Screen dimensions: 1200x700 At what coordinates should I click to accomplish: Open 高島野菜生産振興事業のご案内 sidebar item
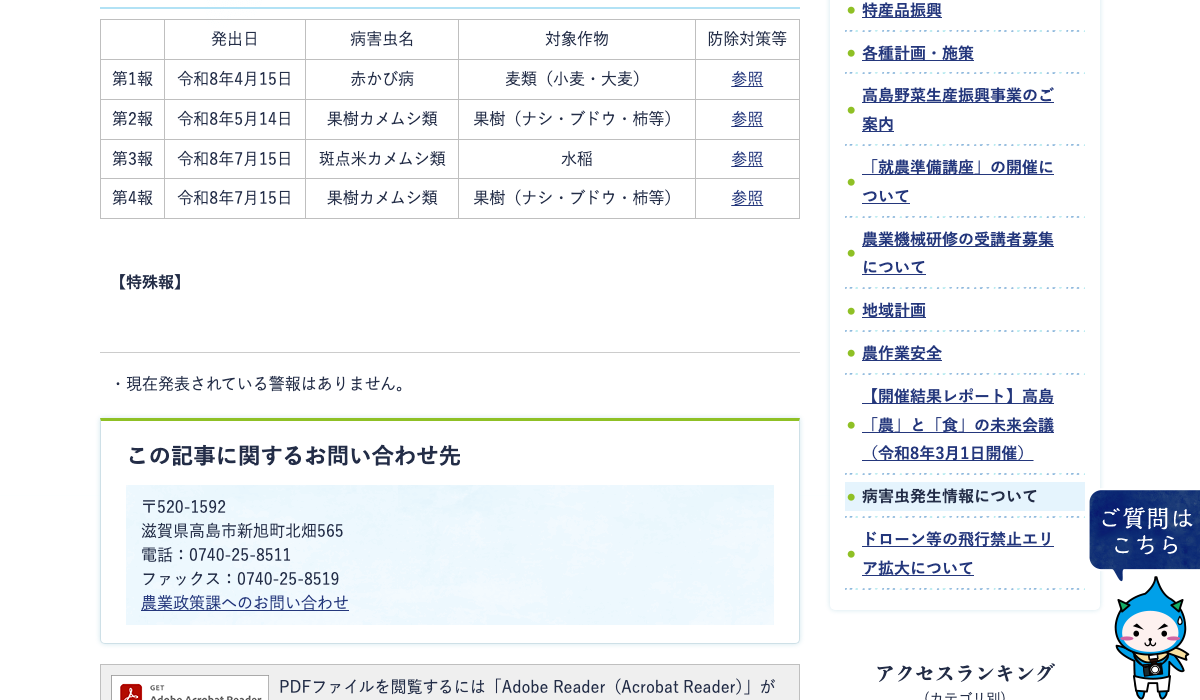coord(958,110)
